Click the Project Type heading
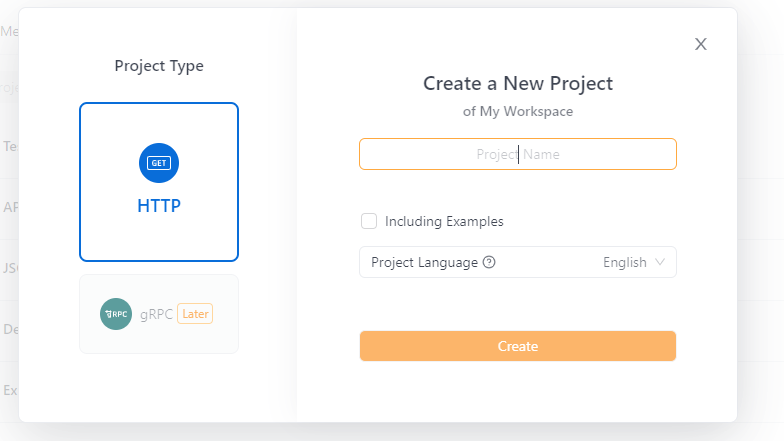The image size is (784, 441). (x=159, y=66)
